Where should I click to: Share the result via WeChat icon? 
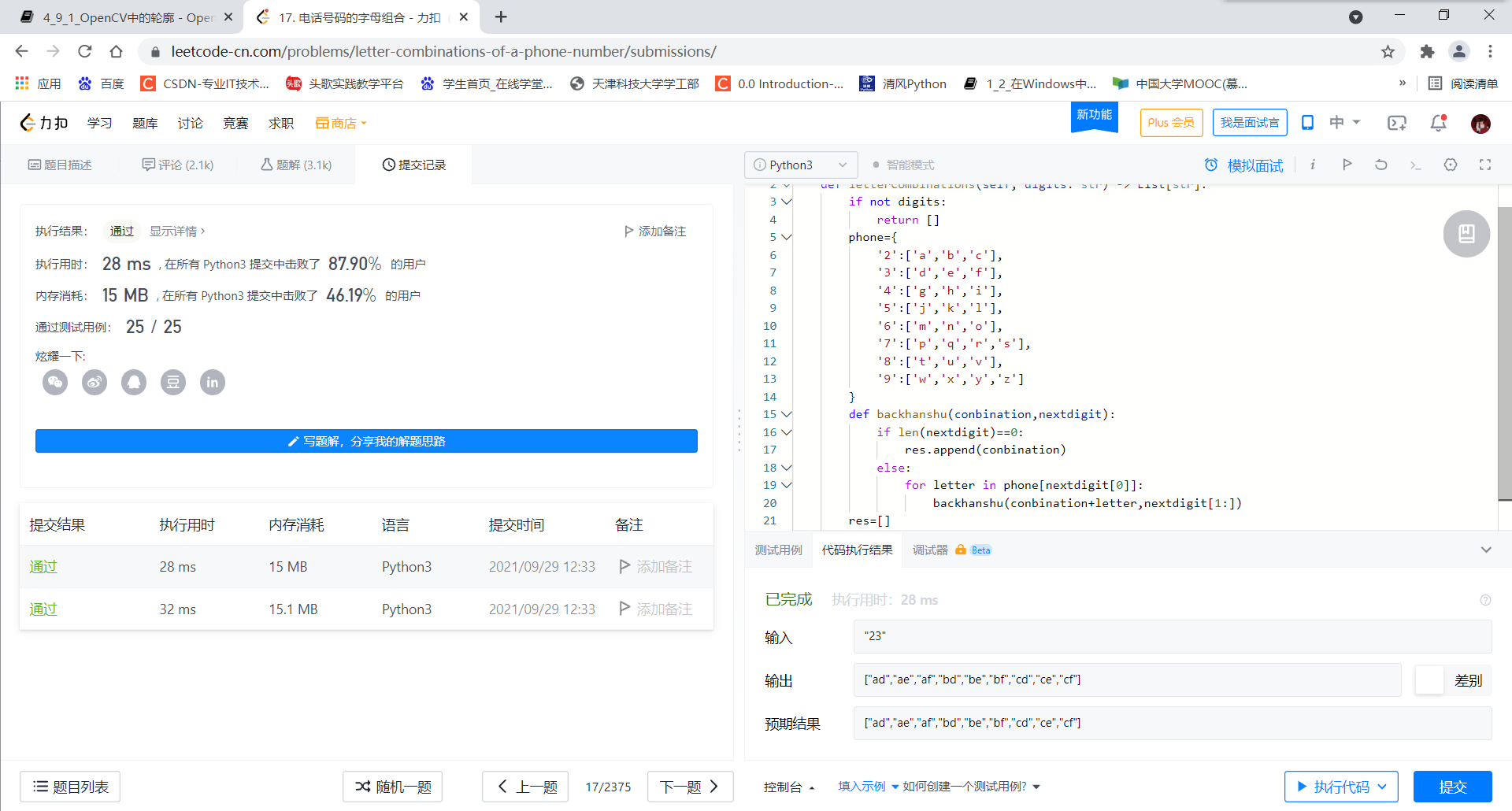[x=55, y=382]
